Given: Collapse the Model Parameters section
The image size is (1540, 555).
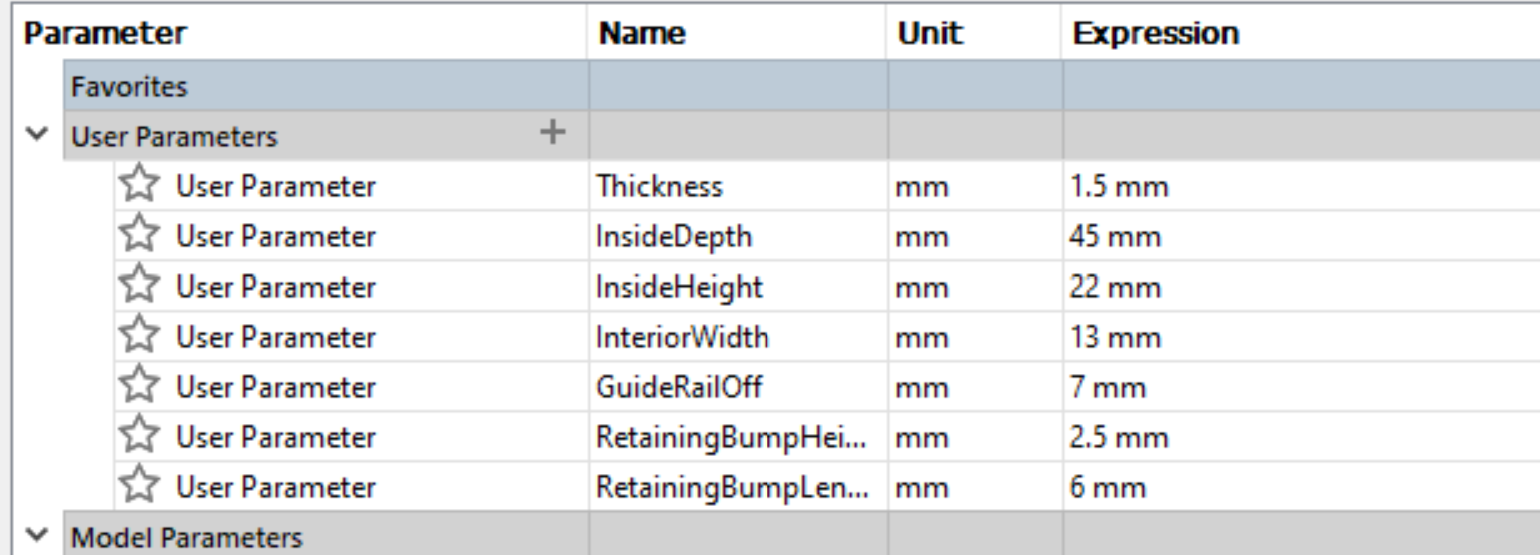Looking at the screenshot, I should point(38,537).
